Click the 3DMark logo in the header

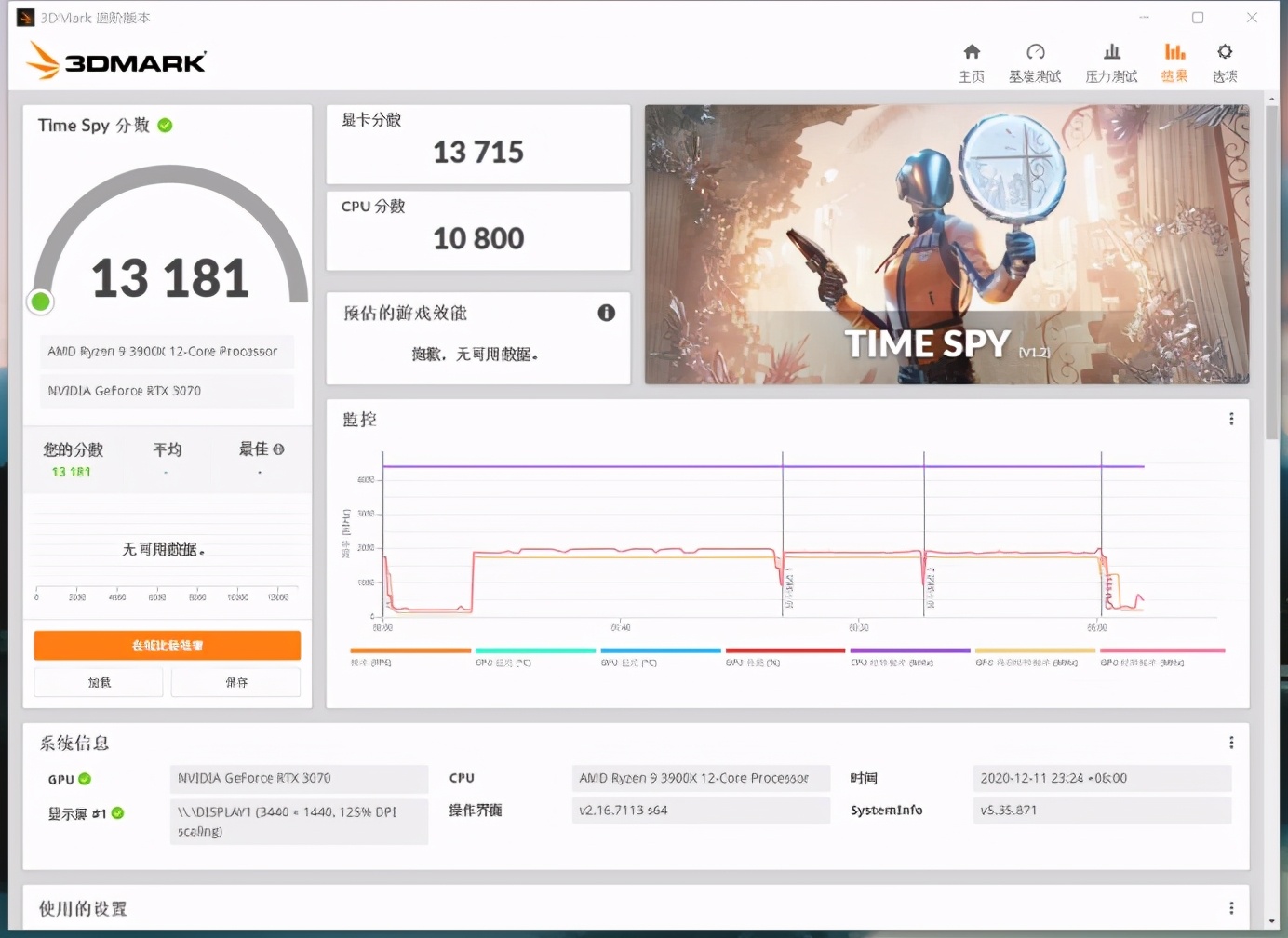point(116,61)
